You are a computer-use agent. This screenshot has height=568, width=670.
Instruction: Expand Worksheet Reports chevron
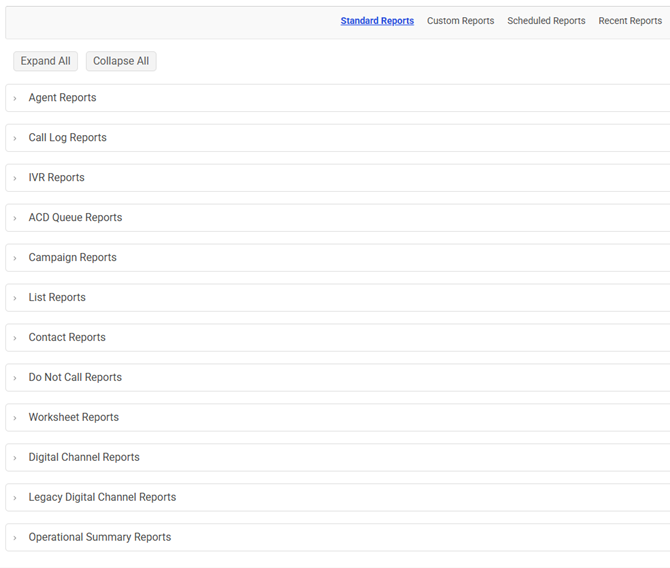(15, 418)
